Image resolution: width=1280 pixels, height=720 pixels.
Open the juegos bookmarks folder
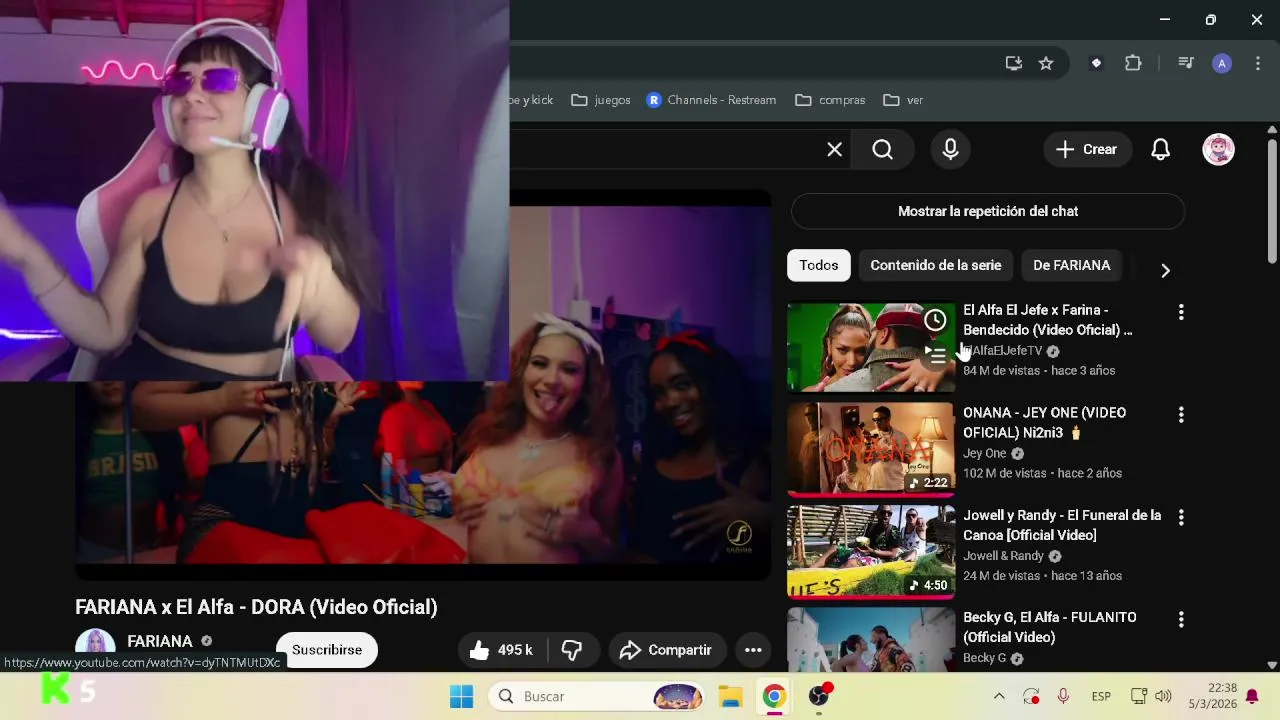pos(600,100)
